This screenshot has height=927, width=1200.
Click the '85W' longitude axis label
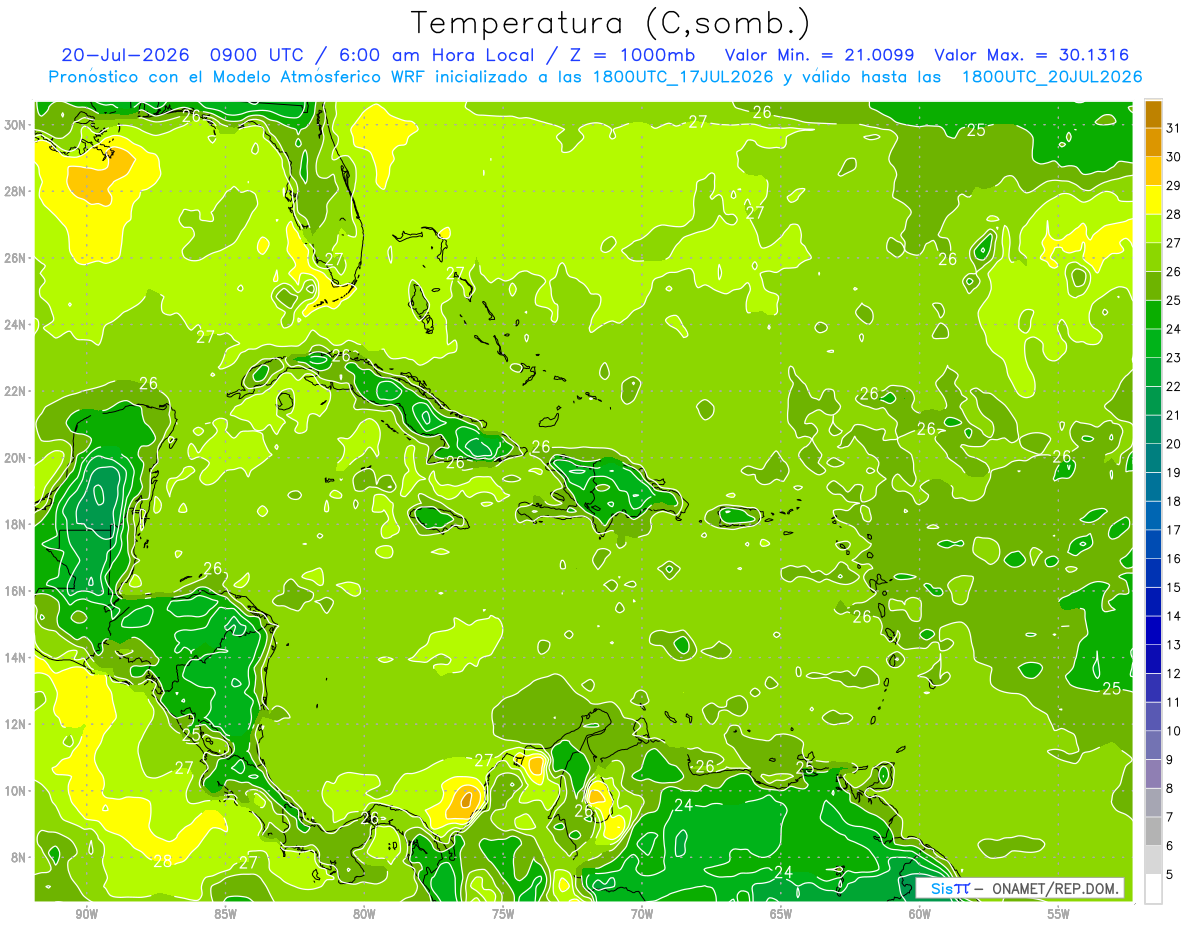click(225, 915)
